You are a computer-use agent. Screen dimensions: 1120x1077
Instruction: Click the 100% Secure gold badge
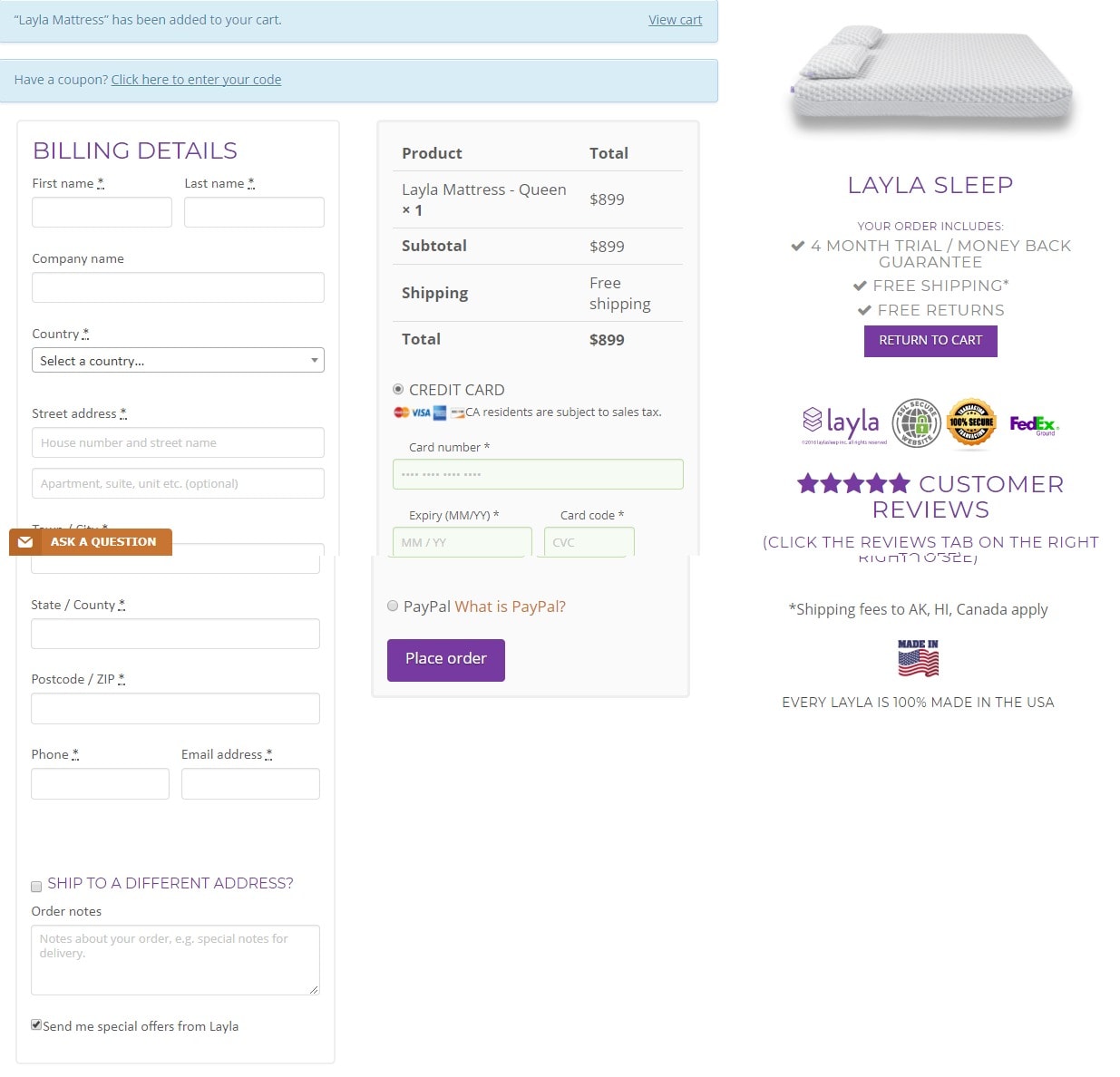[x=971, y=422]
